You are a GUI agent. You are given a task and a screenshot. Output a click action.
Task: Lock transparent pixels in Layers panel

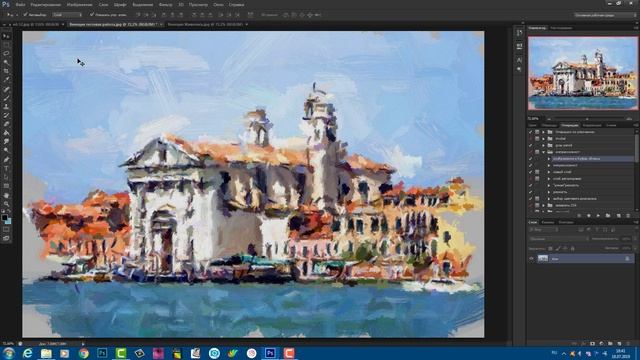pyautogui.click(x=550, y=248)
